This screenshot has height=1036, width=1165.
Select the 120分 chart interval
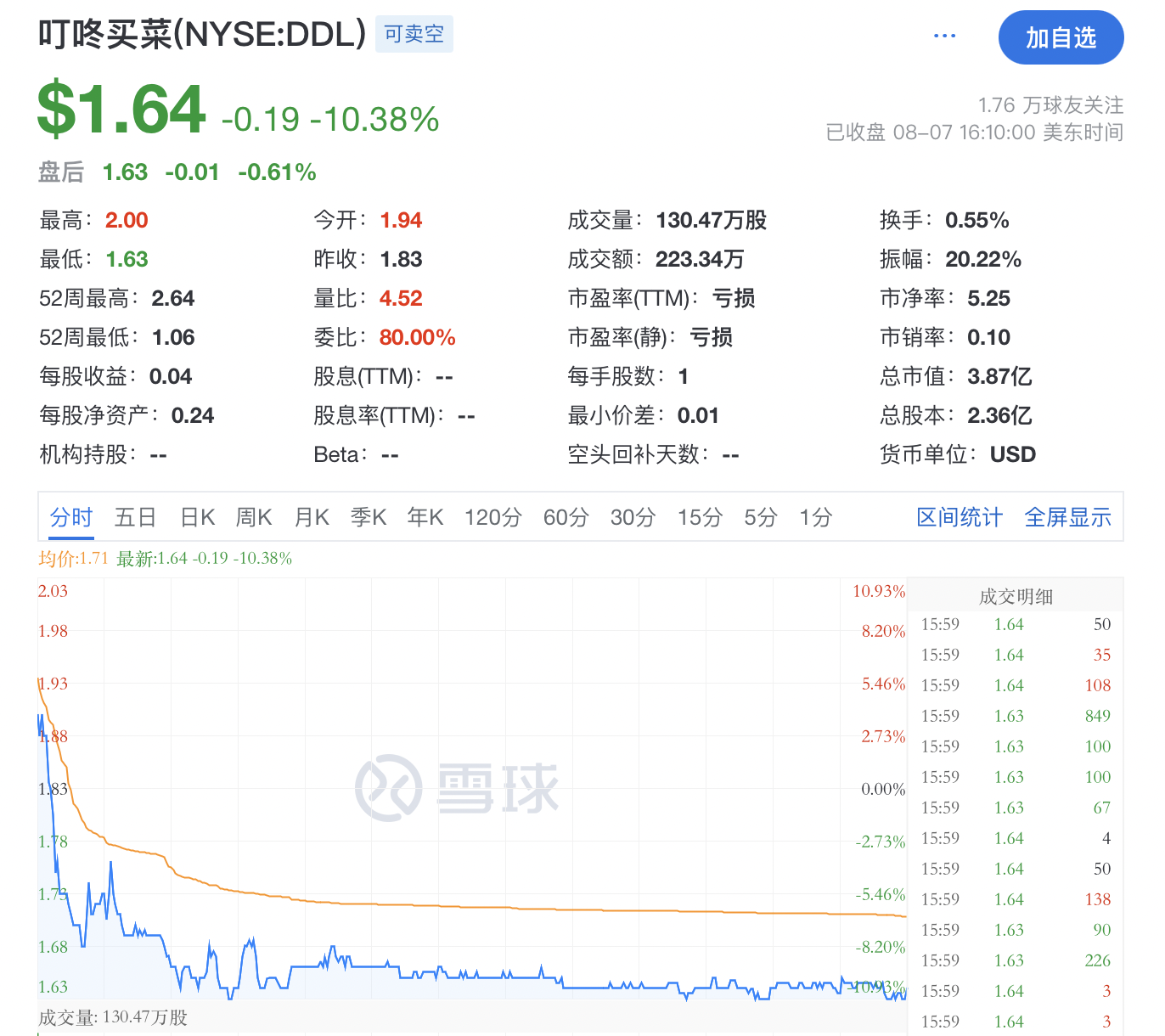click(x=493, y=517)
